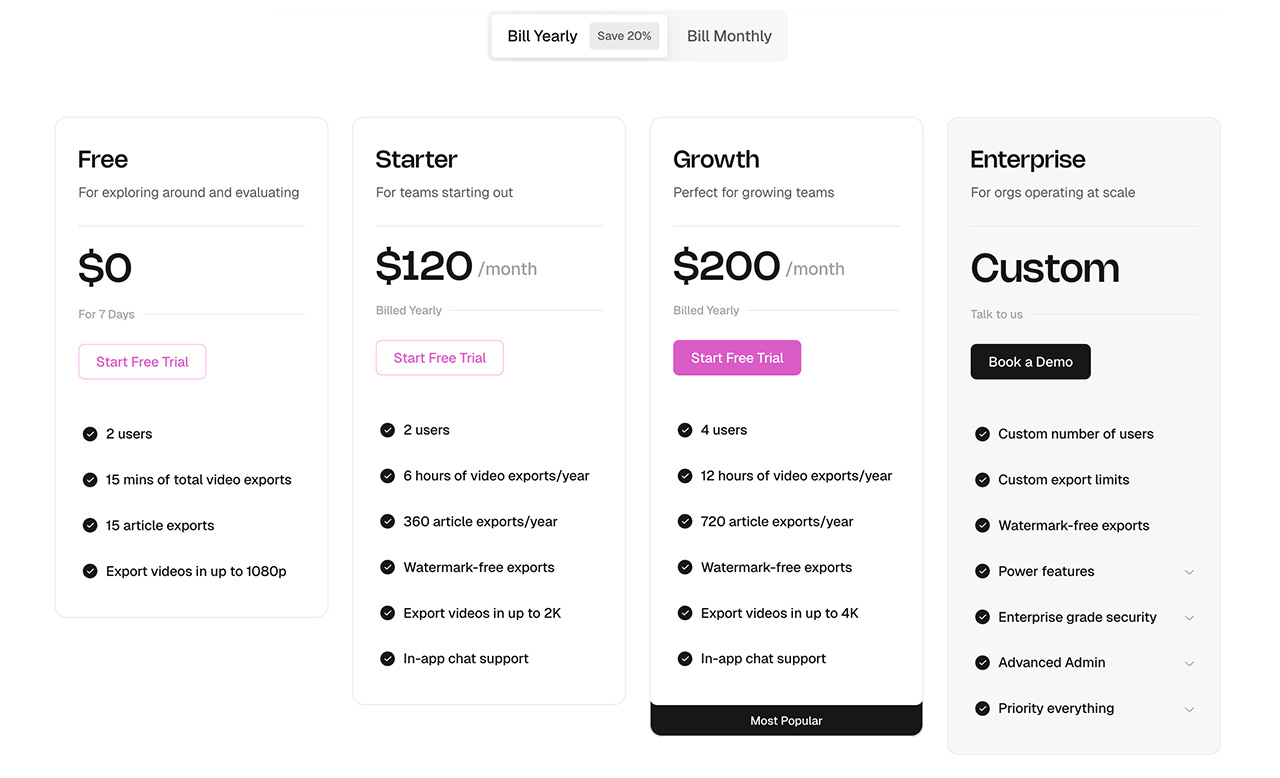Select the Bill Yearly billing option
1280x778 pixels.
pos(542,36)
